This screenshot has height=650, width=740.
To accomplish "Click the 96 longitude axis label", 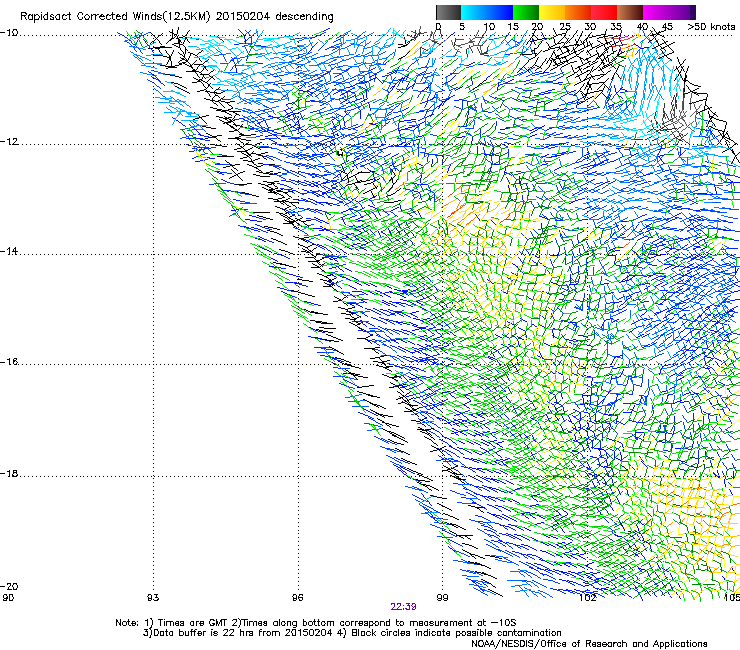I will coord(297,598).
